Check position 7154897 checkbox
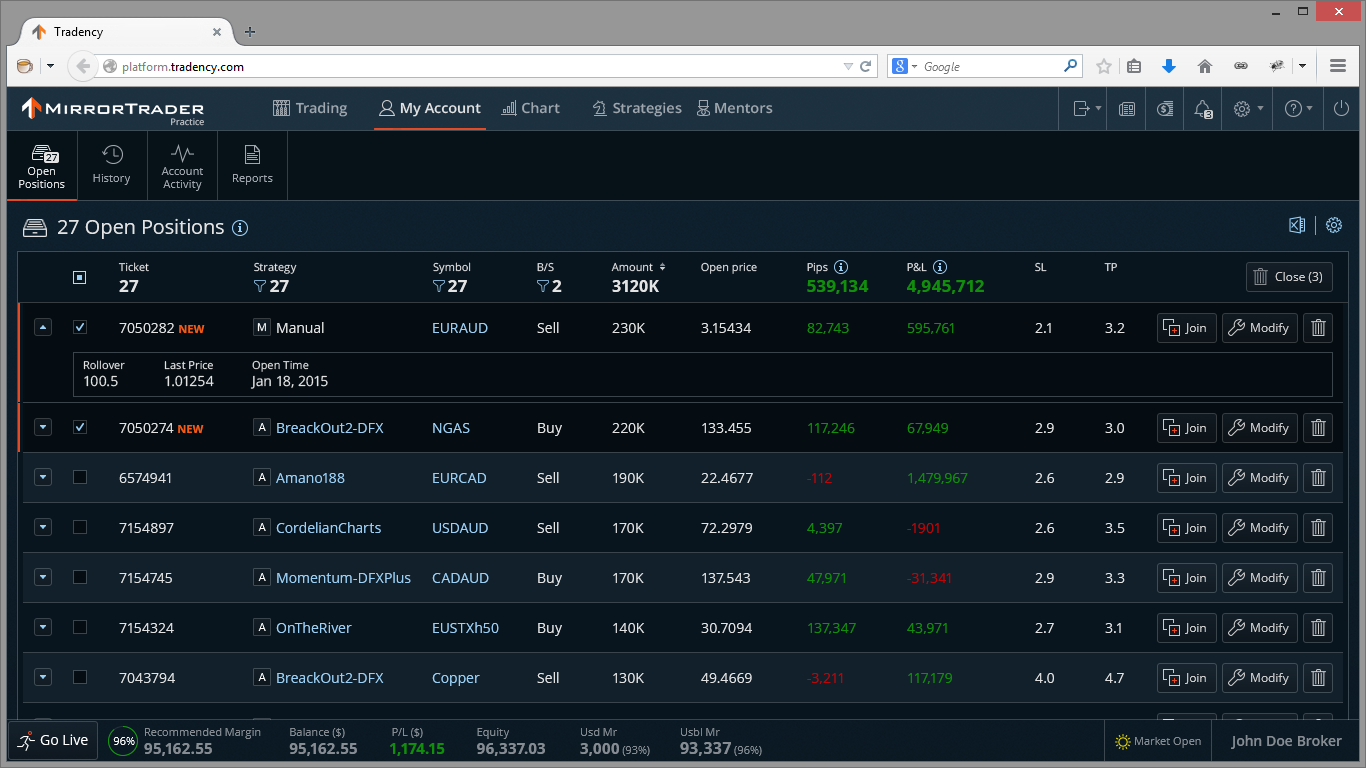The width and height of the screenshot is (1366, 768). 80,527
